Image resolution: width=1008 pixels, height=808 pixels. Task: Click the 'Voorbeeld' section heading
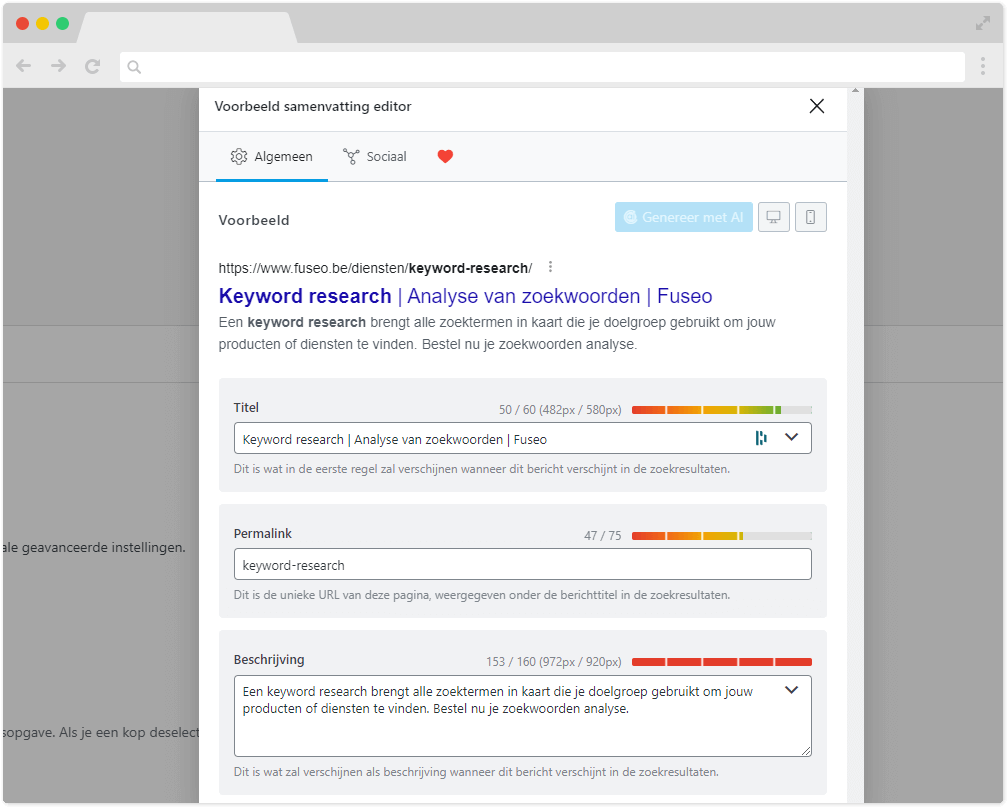[254, 220]
